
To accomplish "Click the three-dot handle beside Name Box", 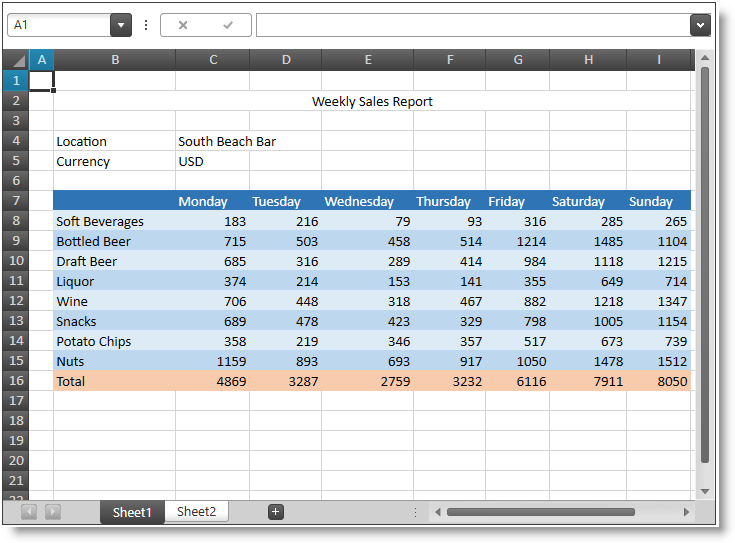I will pos(146,25).
